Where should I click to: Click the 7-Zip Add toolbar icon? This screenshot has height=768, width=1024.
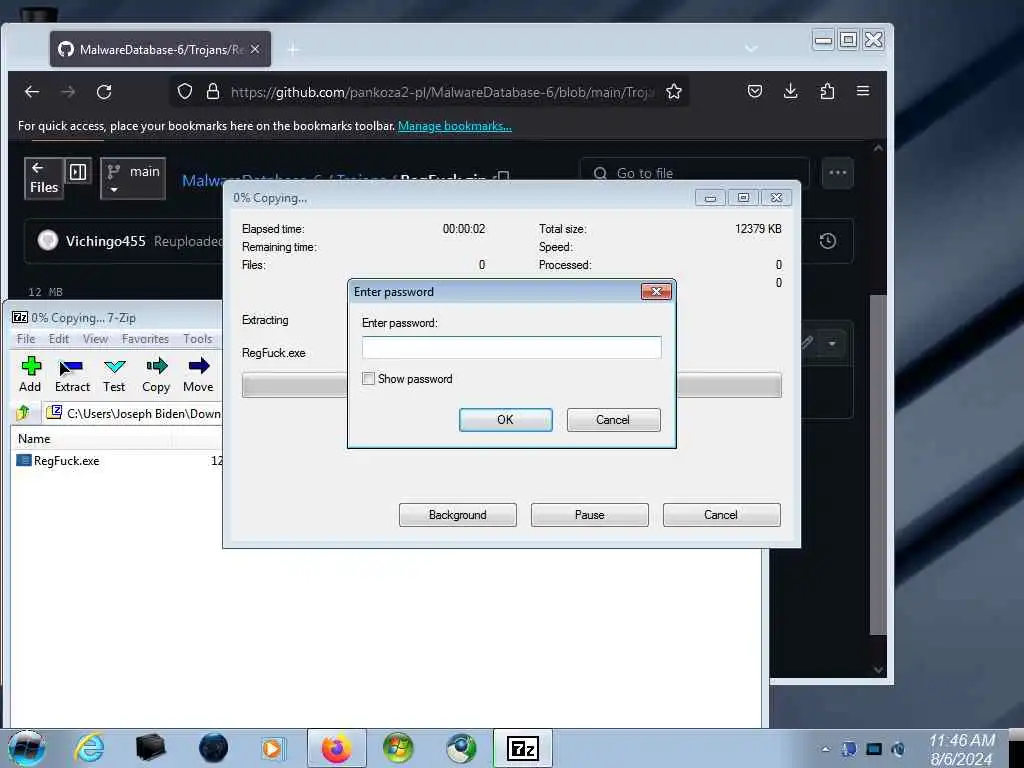pyautogui.click(x=30, y=374)
